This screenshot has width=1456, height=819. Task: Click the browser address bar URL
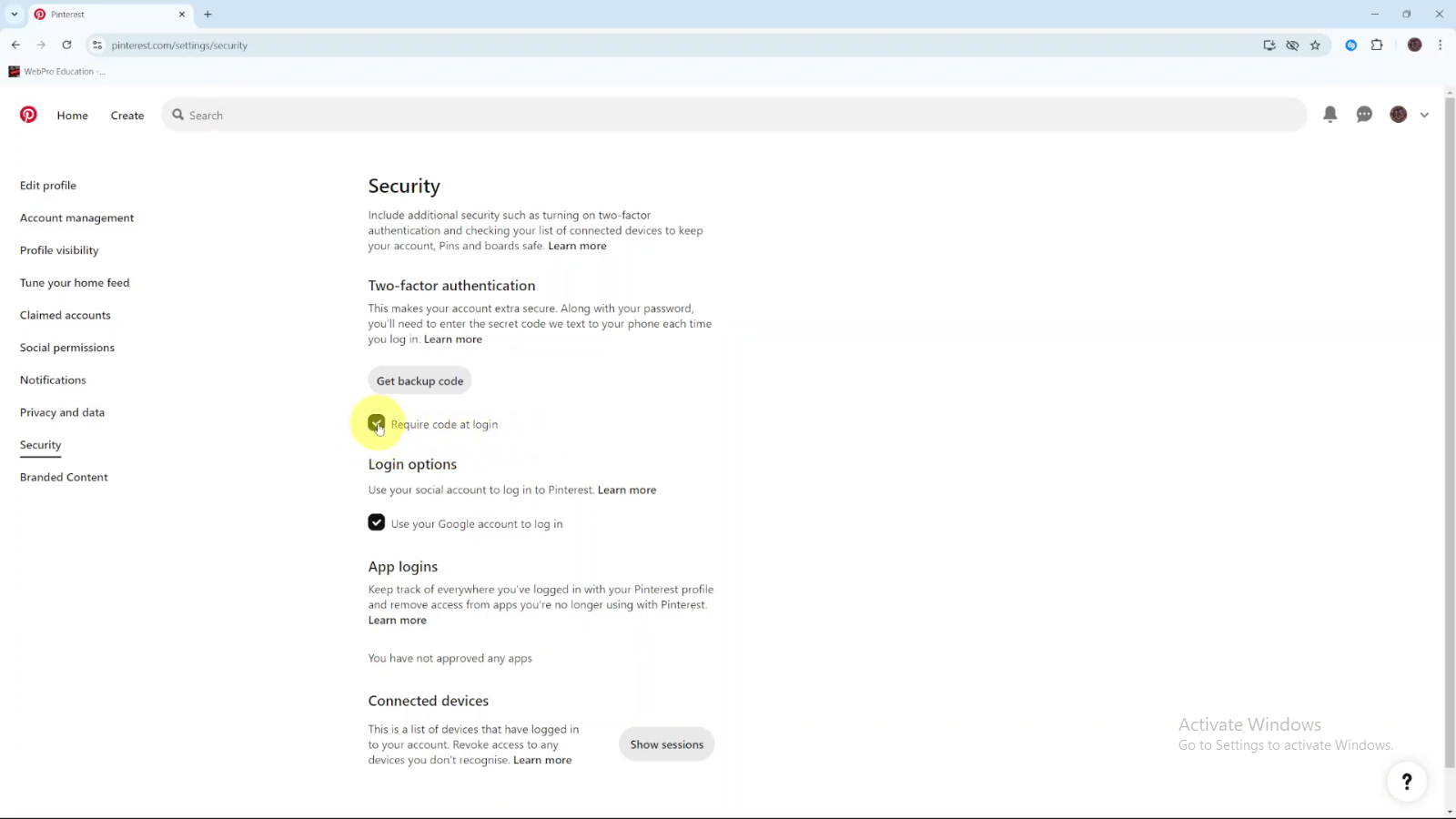179,45
